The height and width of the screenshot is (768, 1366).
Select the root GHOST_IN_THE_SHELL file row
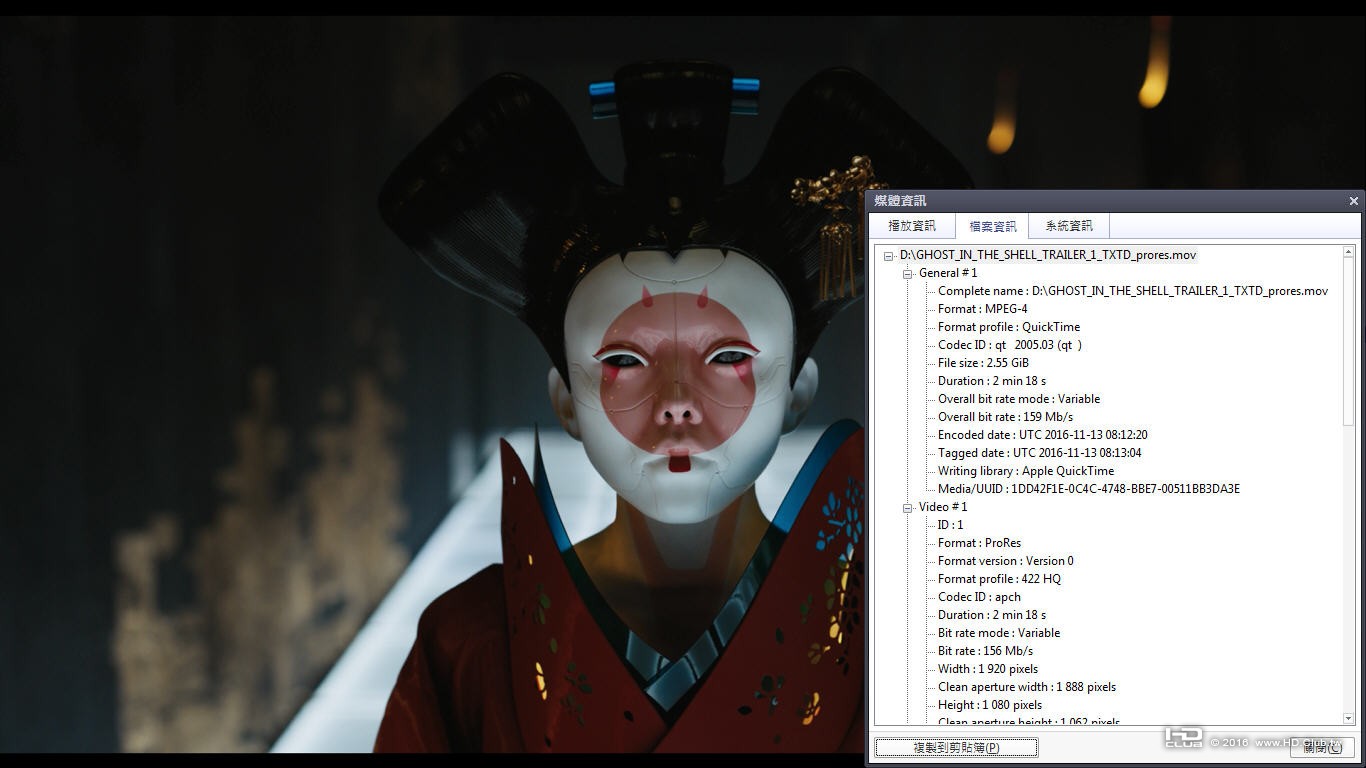pos(1048,255)
